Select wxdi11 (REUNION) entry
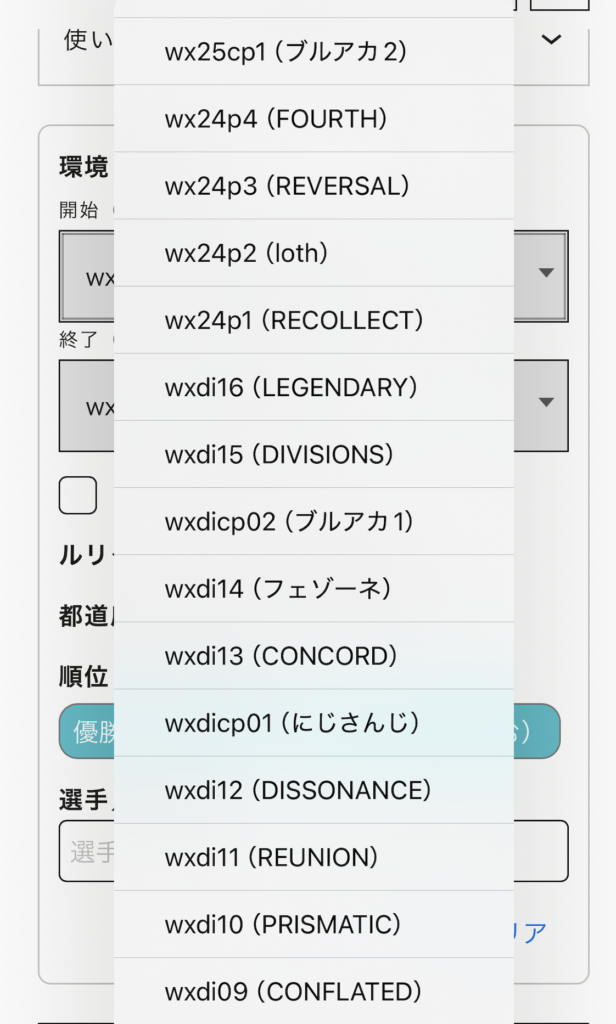The height and width of the screenshot is (1024, 616). [313, 858]
